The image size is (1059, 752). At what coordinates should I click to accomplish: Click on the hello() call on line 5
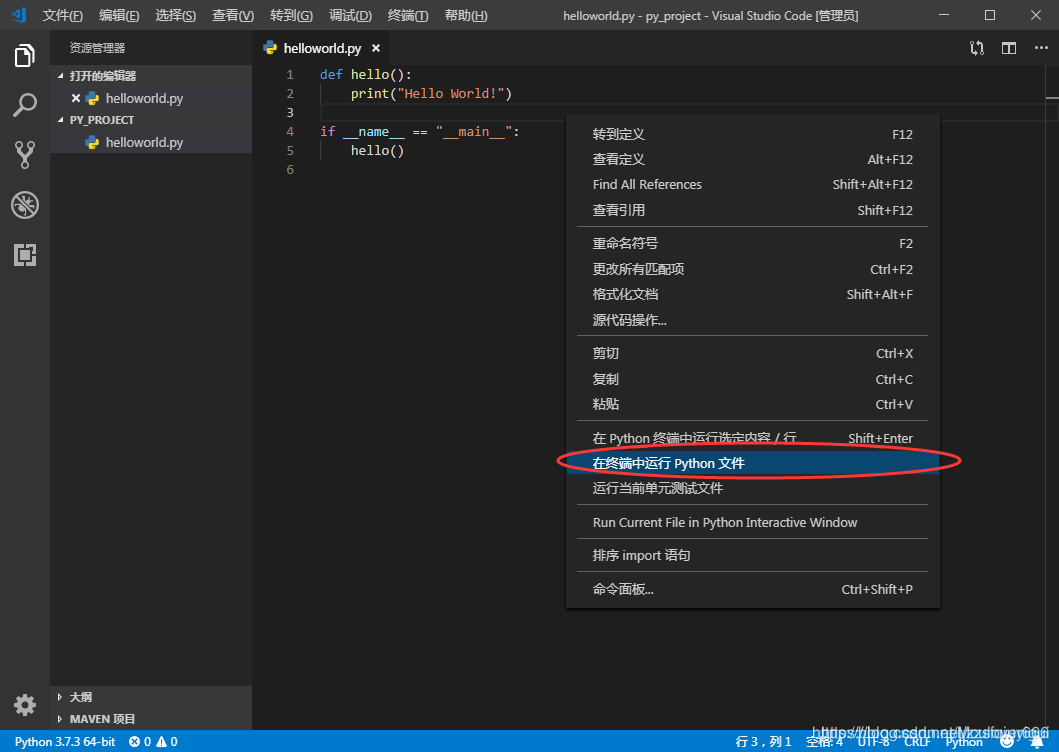coord(377,150)
